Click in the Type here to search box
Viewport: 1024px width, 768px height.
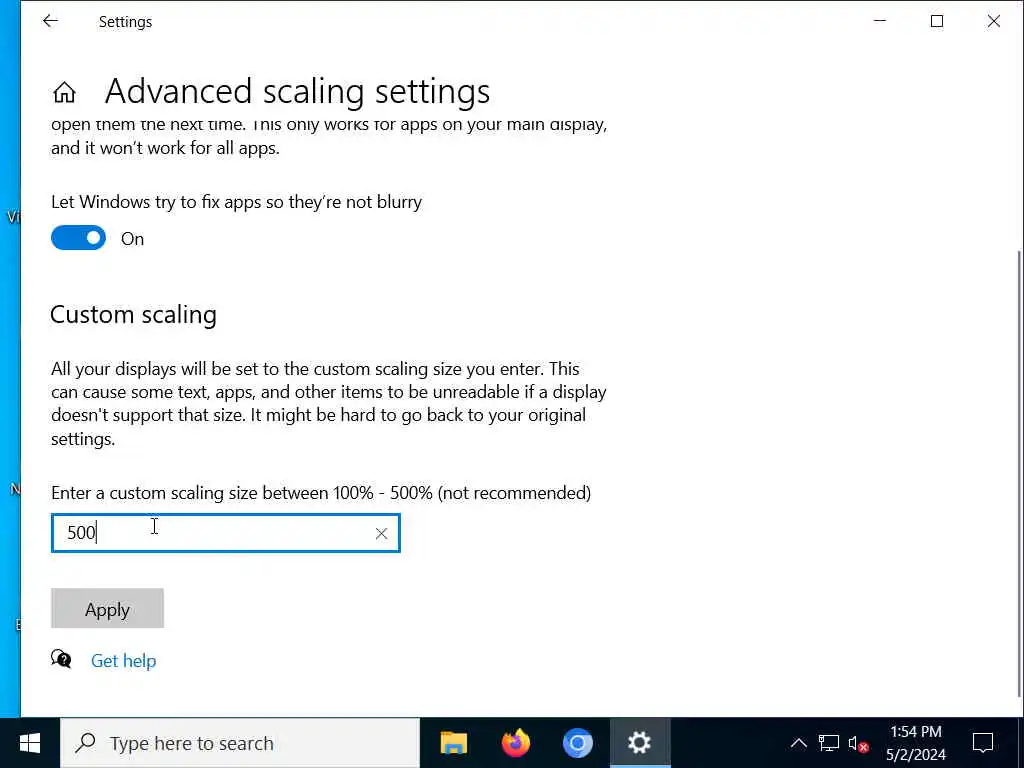pos(240,743)
